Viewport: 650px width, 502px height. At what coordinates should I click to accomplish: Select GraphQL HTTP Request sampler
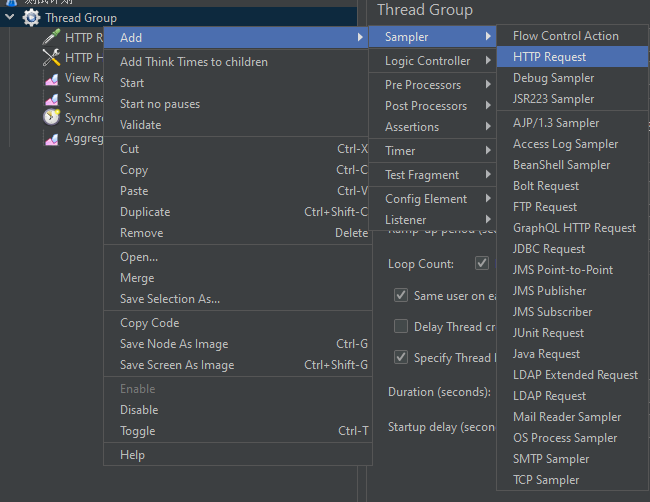pyautogui.click(x=572, y=228)
